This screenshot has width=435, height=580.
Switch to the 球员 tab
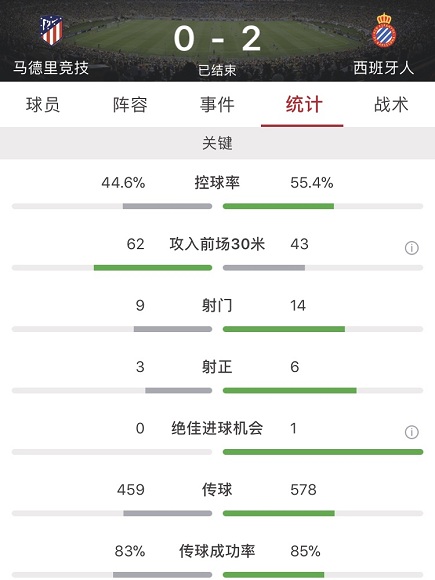pos(43,105)
